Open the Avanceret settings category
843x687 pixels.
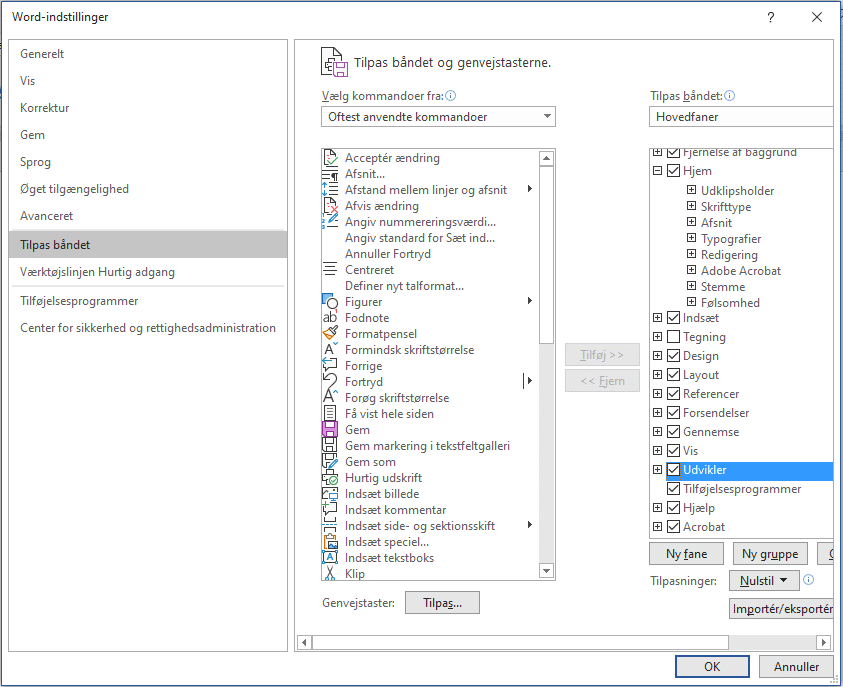47,216
